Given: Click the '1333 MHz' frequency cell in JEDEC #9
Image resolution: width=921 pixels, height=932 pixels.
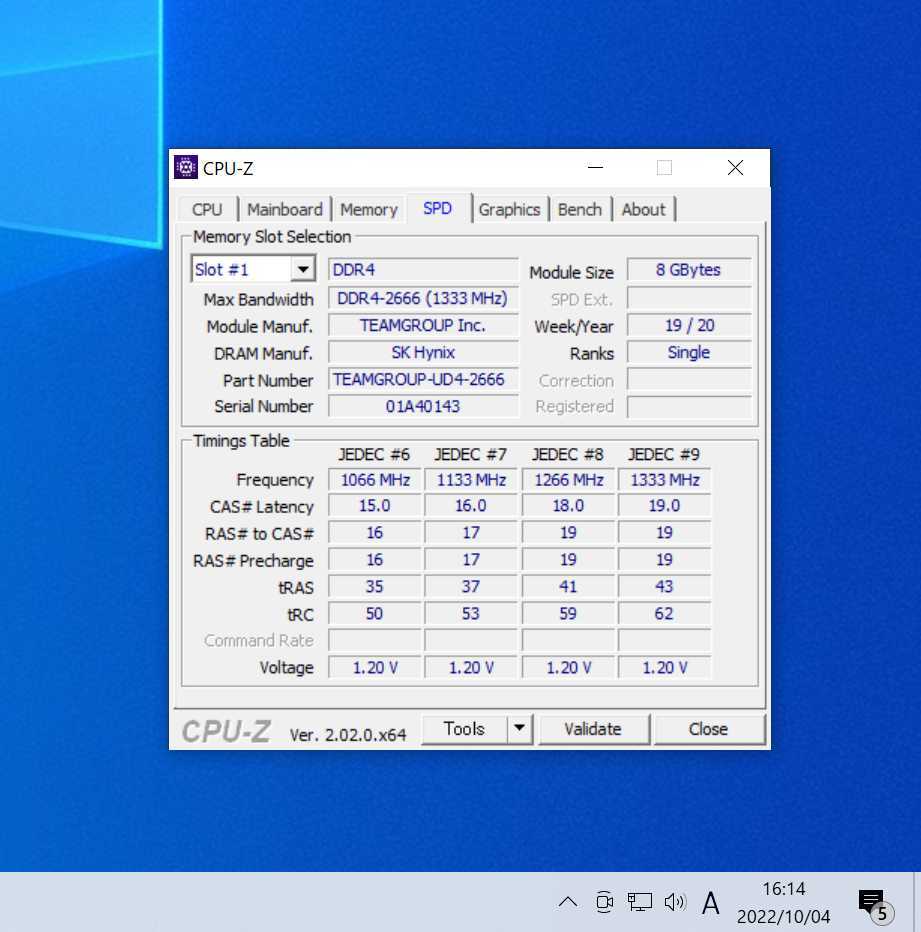Looking at the screenshot, I should (664, 480).
